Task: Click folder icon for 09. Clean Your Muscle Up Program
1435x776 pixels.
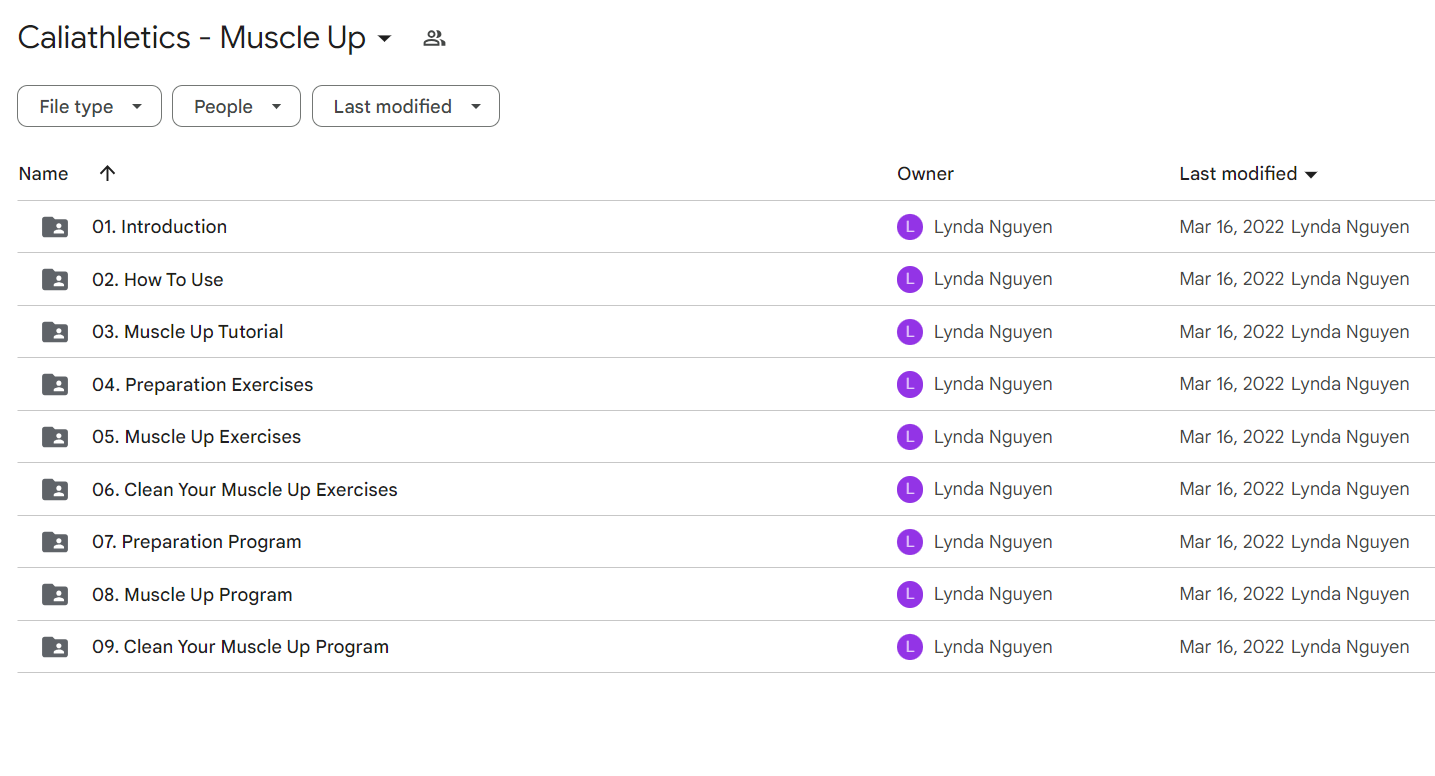Action: (55, 647)
